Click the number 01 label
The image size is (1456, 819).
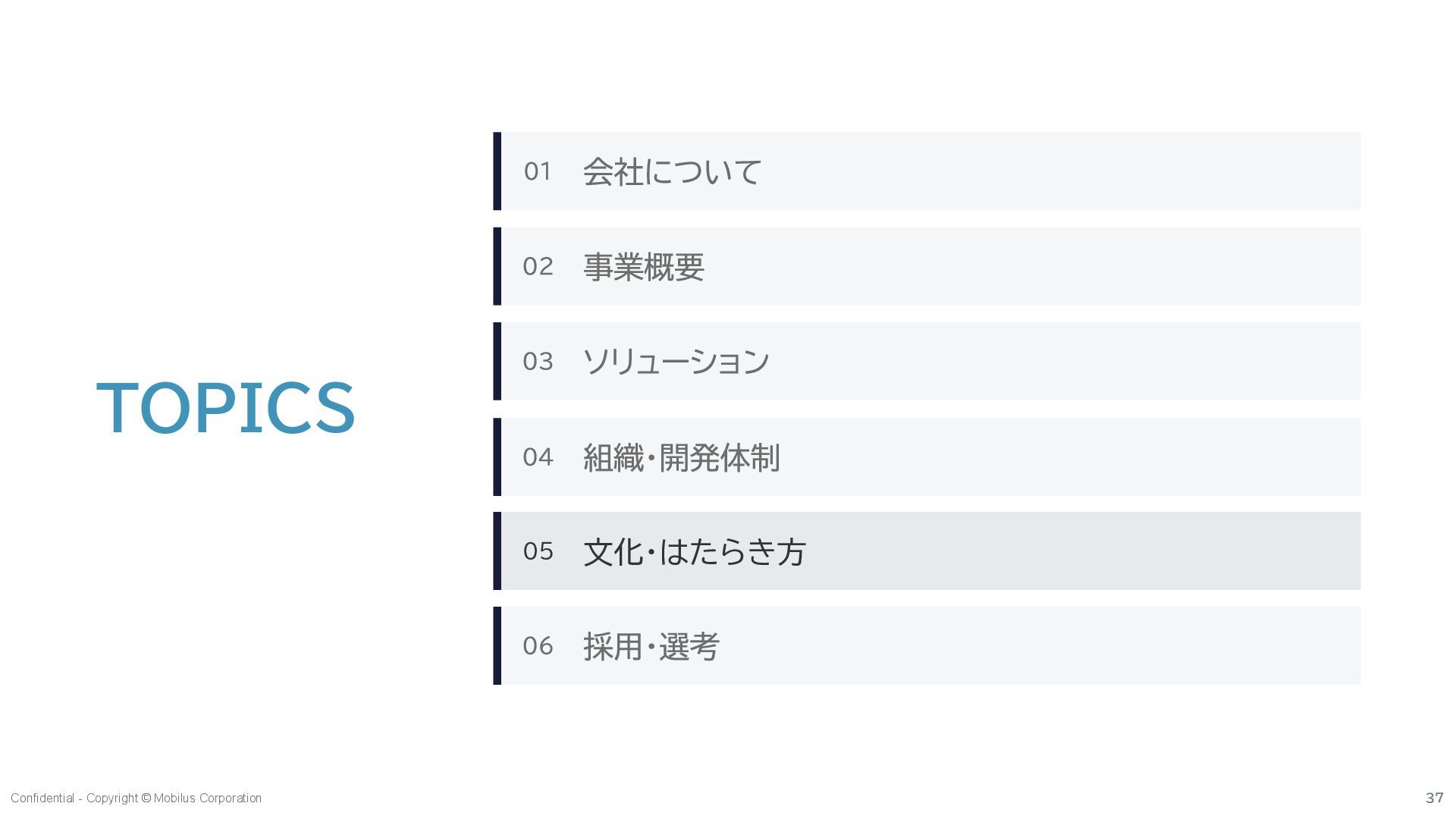tap(538, 171)
